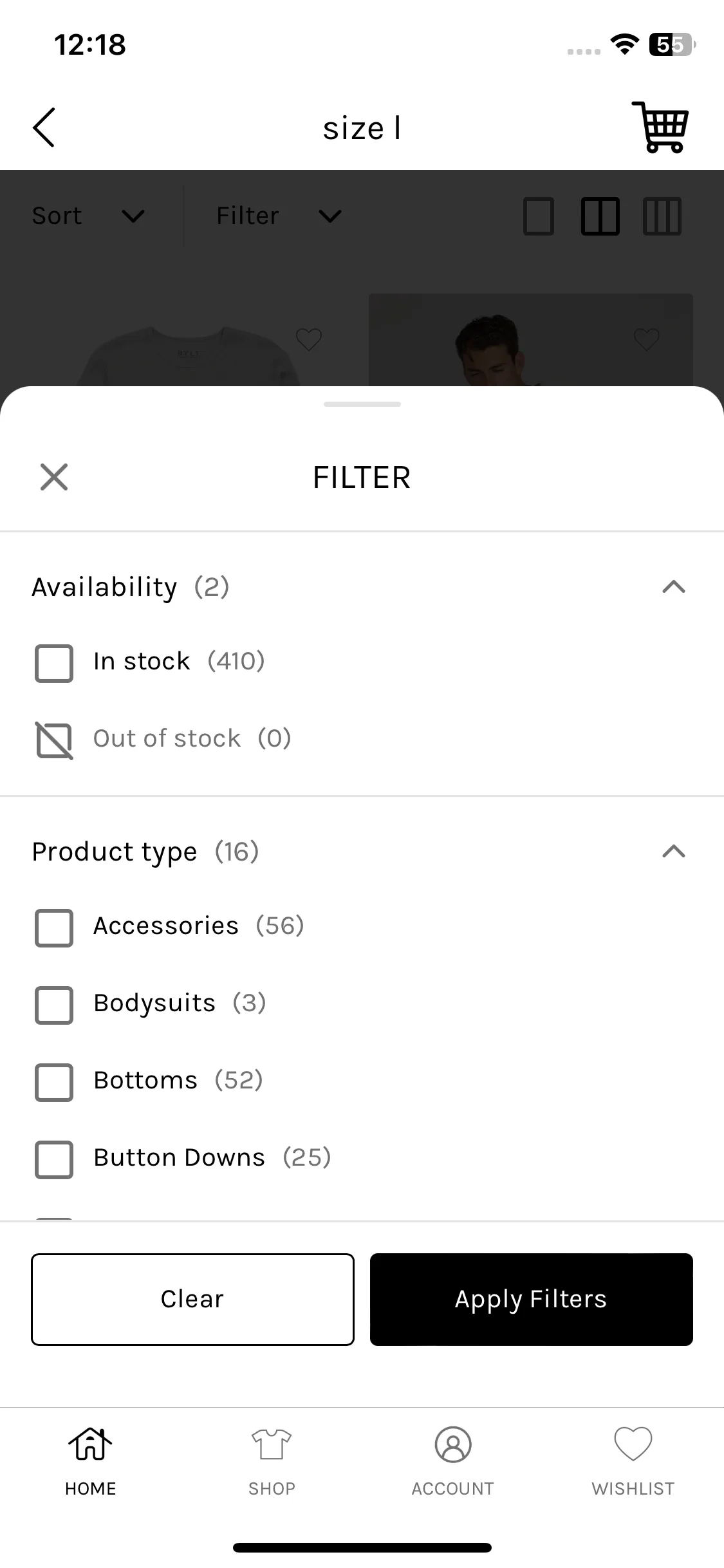Enable the Bottoms filter checkbox
This screenshot has height=1568, width=724.
(x=54, y=1082)
